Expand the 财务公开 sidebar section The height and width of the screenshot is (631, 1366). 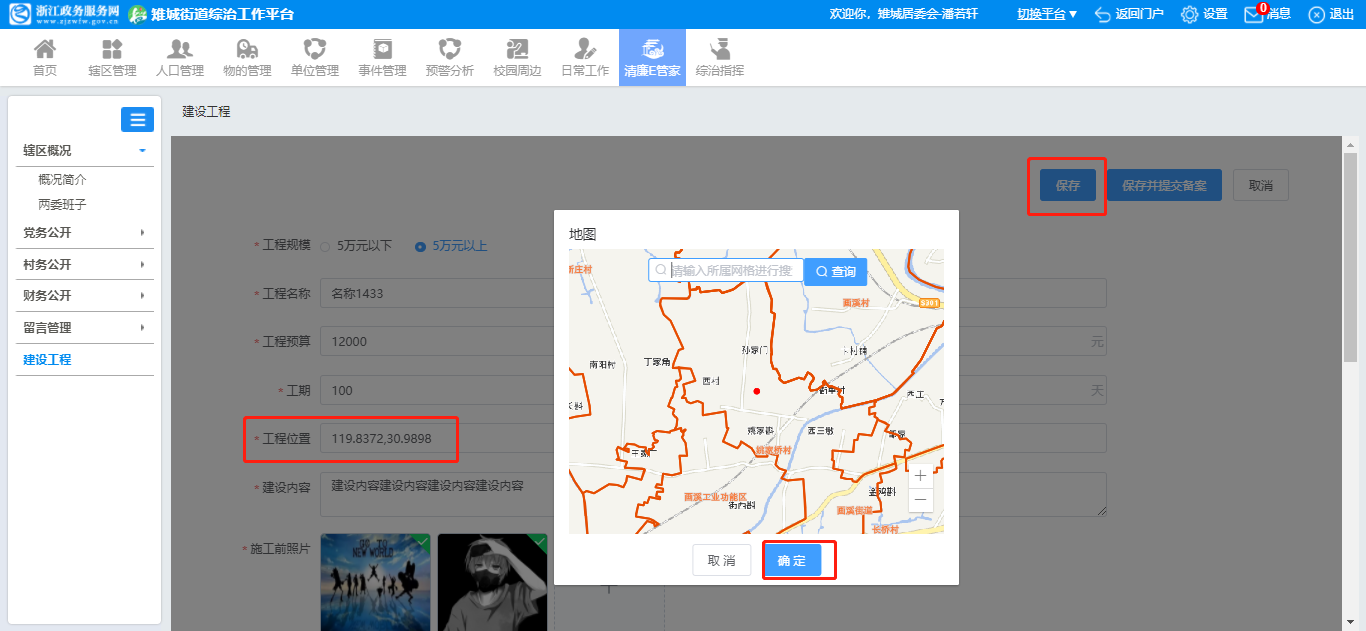click(85, 296)
